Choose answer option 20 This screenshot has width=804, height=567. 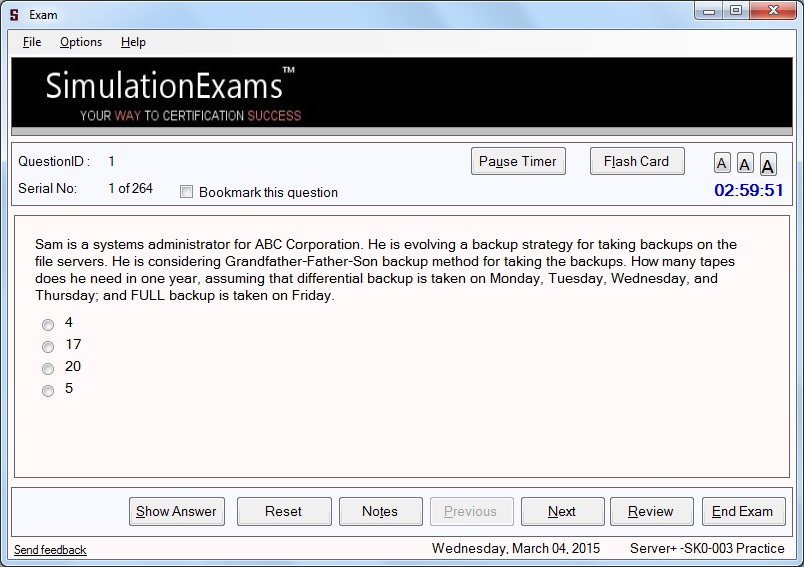48,369
